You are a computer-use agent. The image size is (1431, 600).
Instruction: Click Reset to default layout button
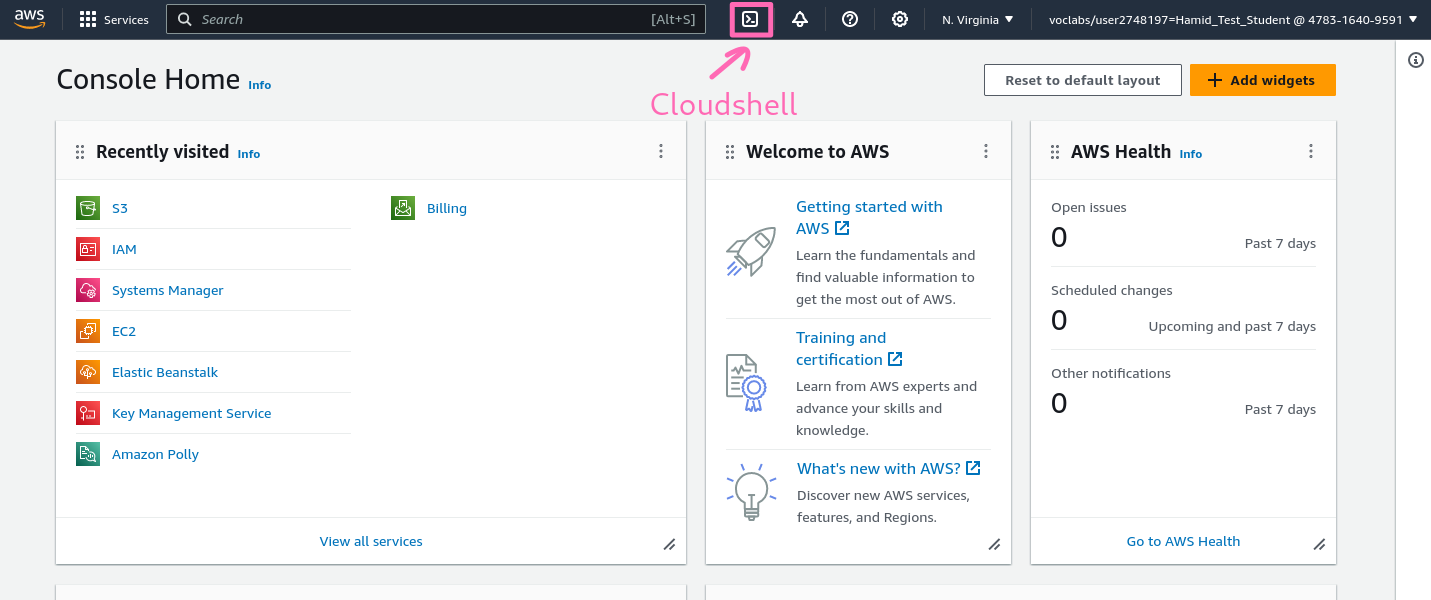(x=1083, y=80)
